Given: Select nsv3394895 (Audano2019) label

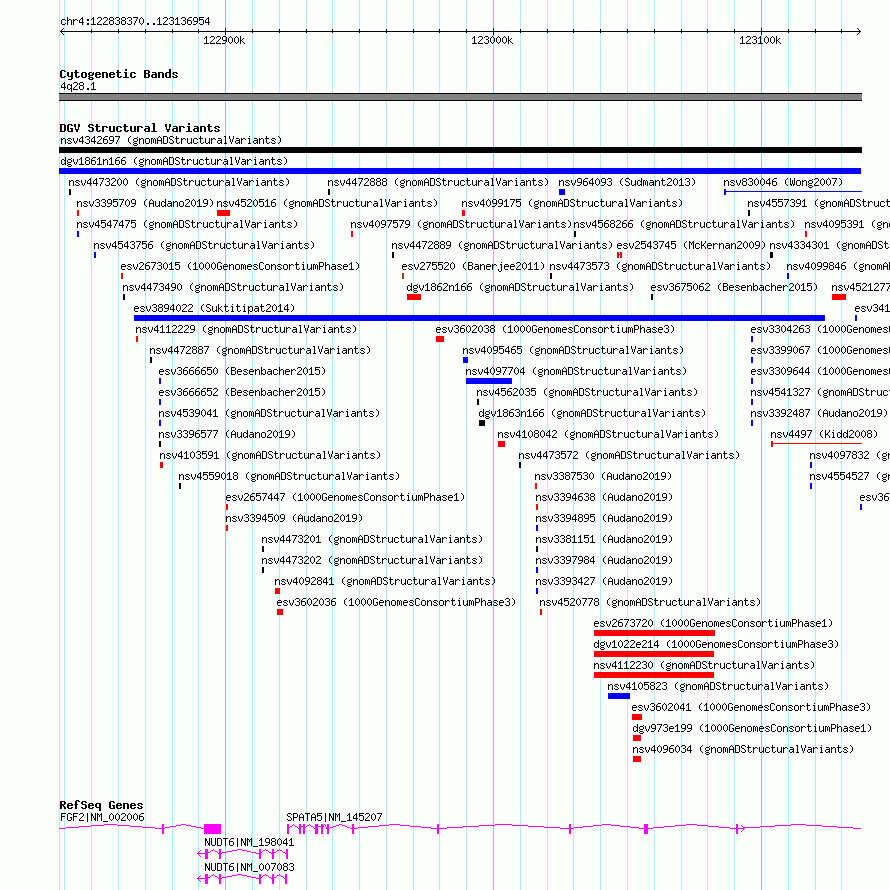Looking at the screenshot, I should click(604, 518).
